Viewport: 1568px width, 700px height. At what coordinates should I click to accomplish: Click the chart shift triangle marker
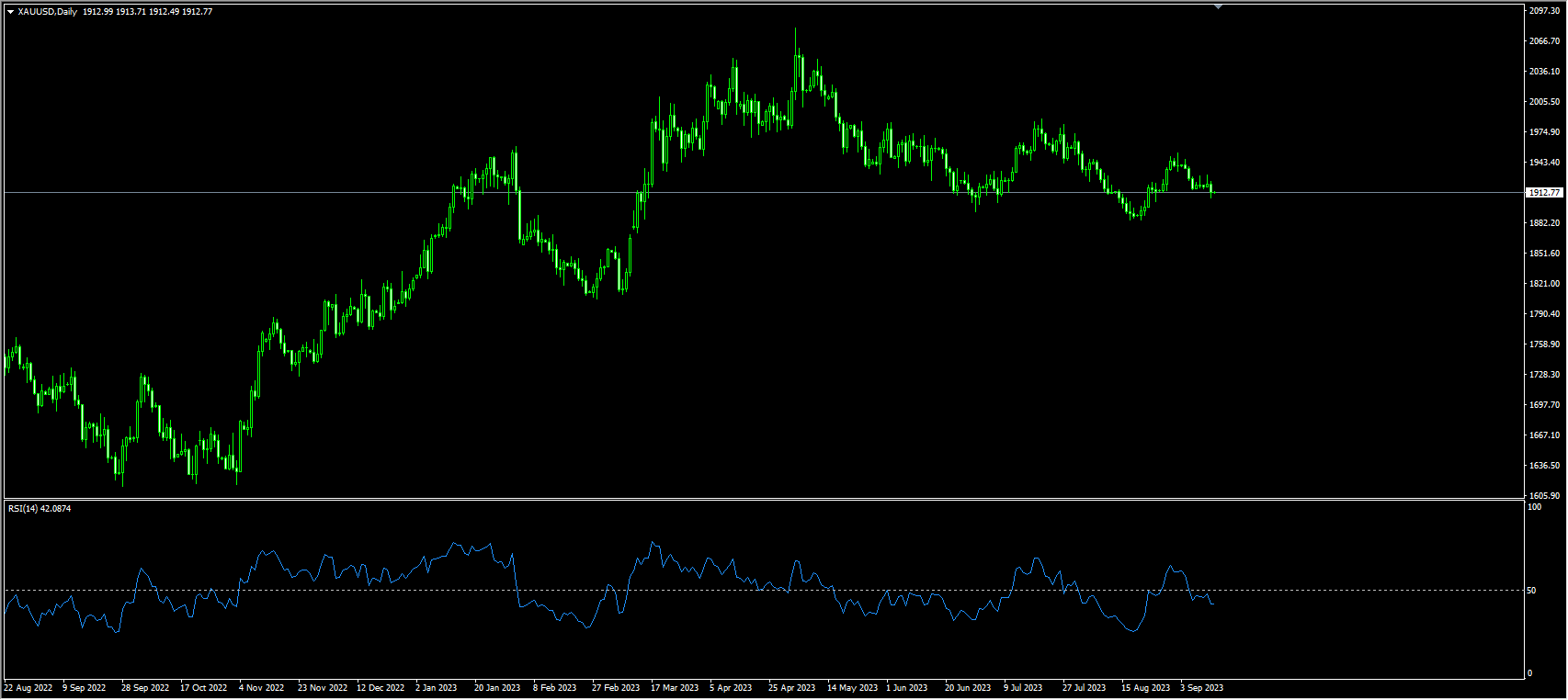pyautogui.click(x=1218, y=7)
